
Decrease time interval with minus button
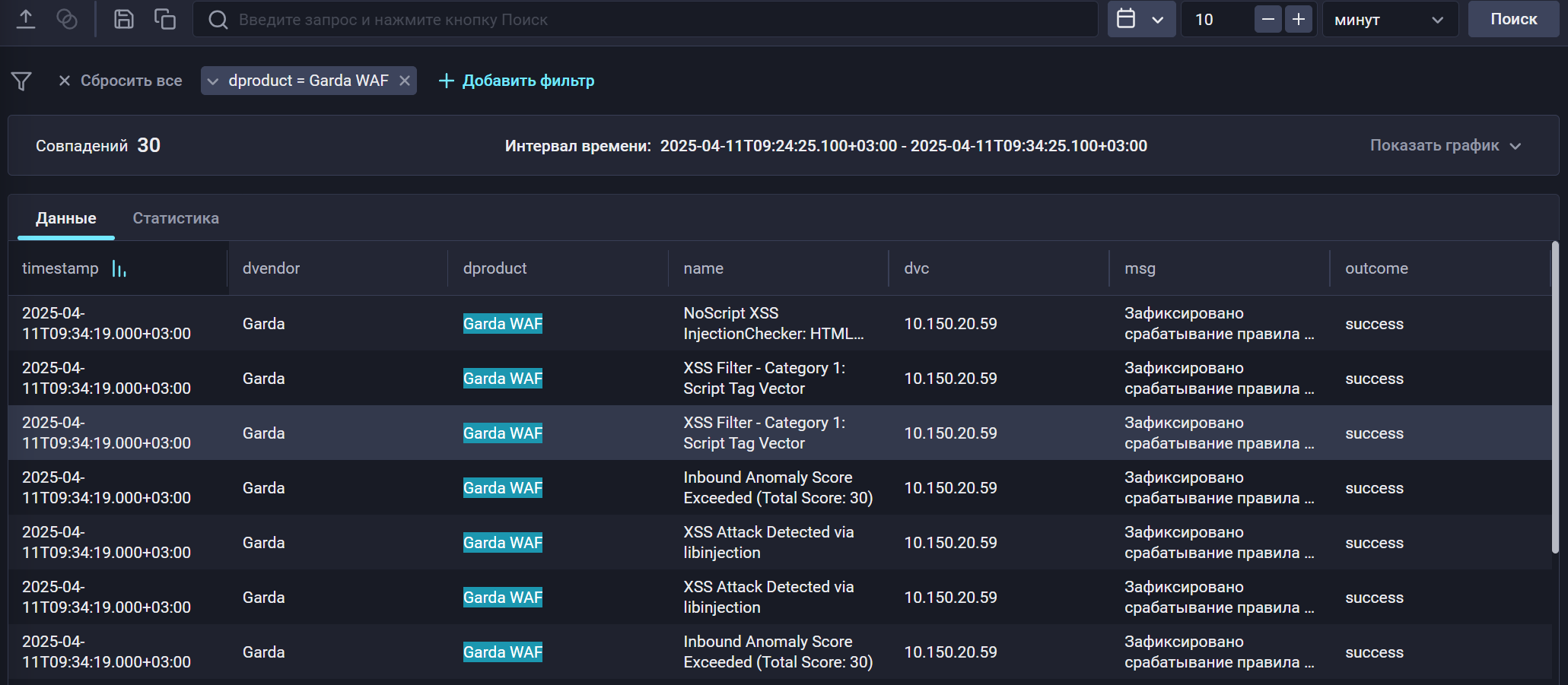1267,19
